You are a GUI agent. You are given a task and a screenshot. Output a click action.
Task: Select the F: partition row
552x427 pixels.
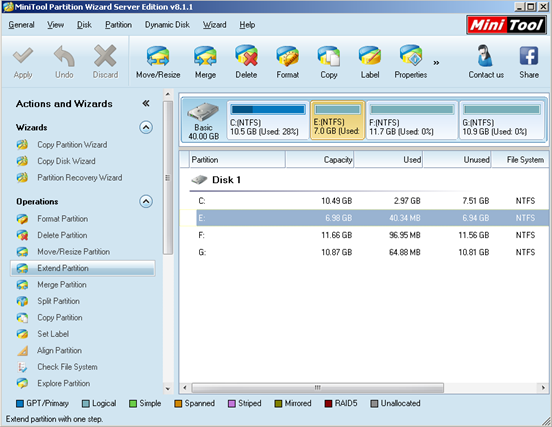click(x=364, y=235)
